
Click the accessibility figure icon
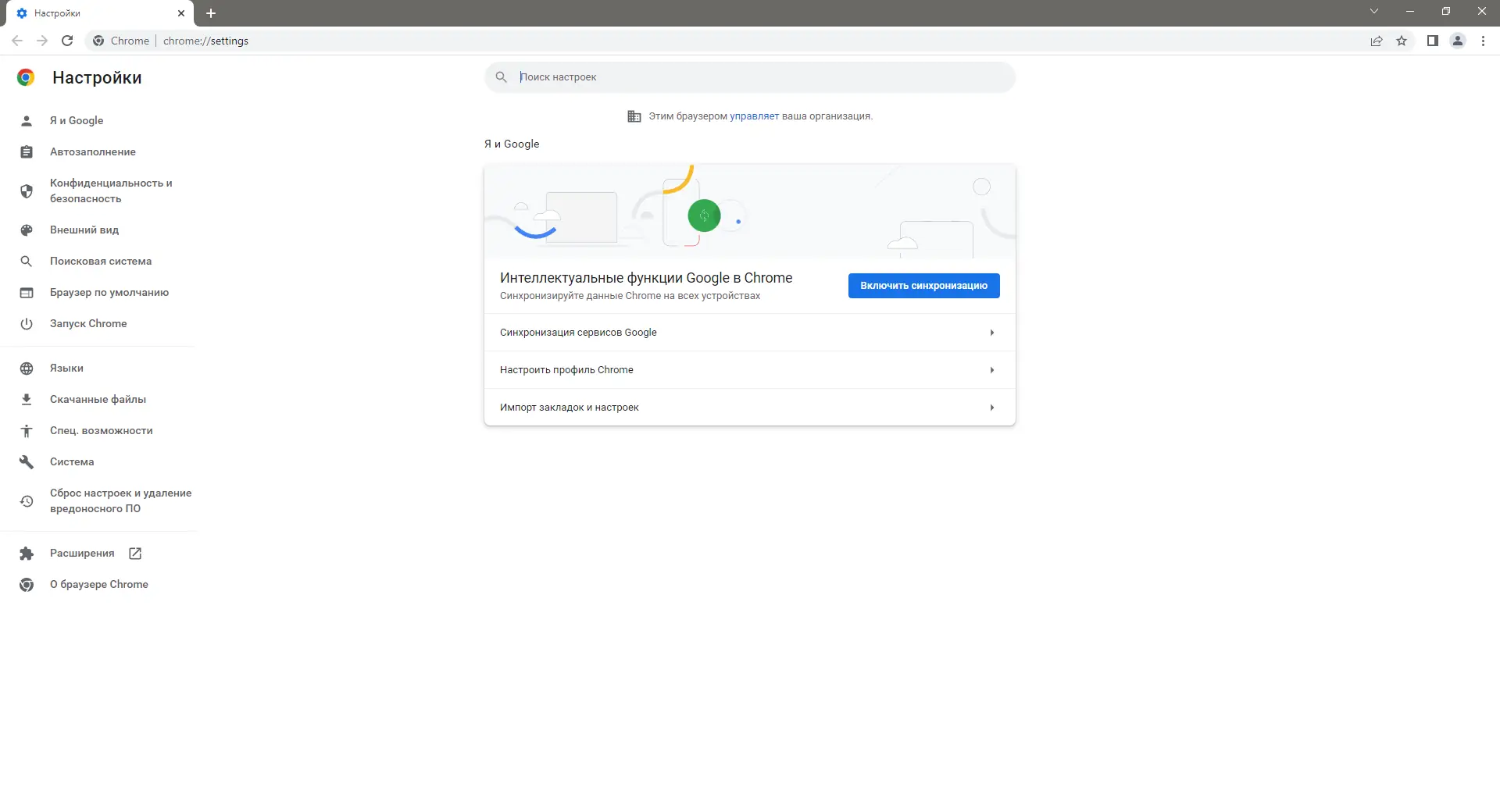pos(27,431)
